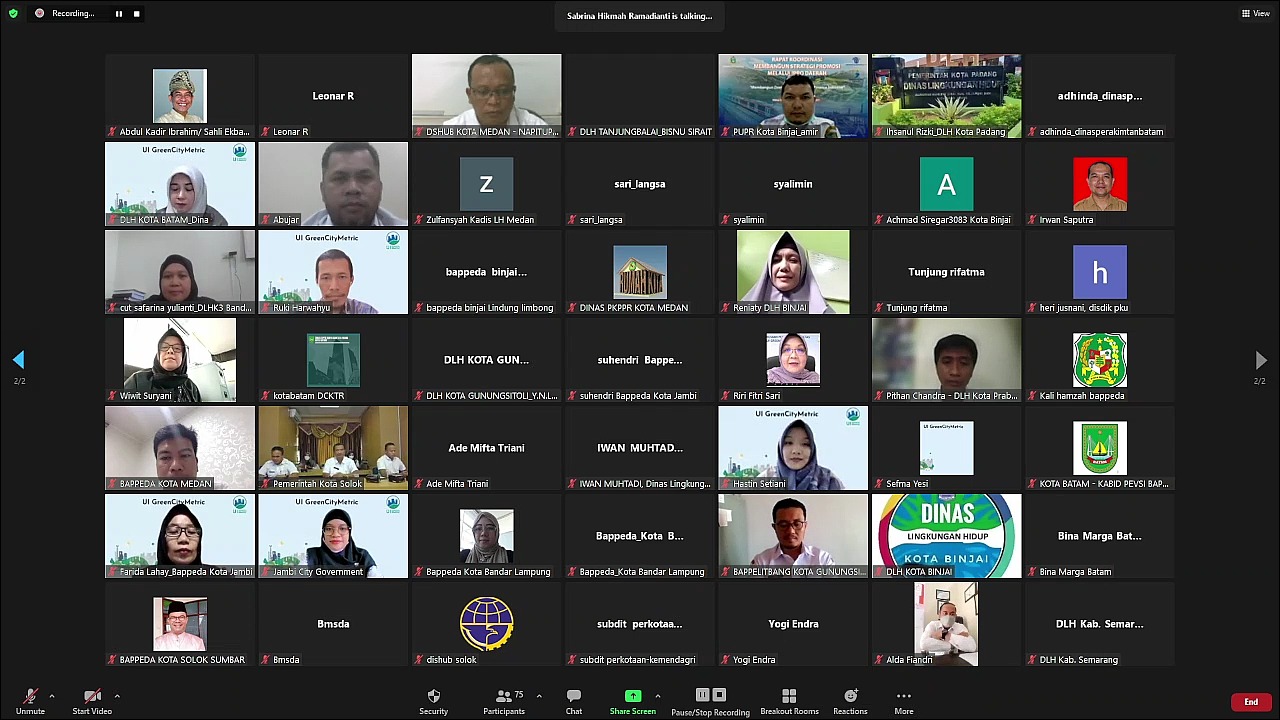Select the DLH KOTA BINJAI video tile
The width and height of the screenshot is (1280, 720).
tap(946, 536)
